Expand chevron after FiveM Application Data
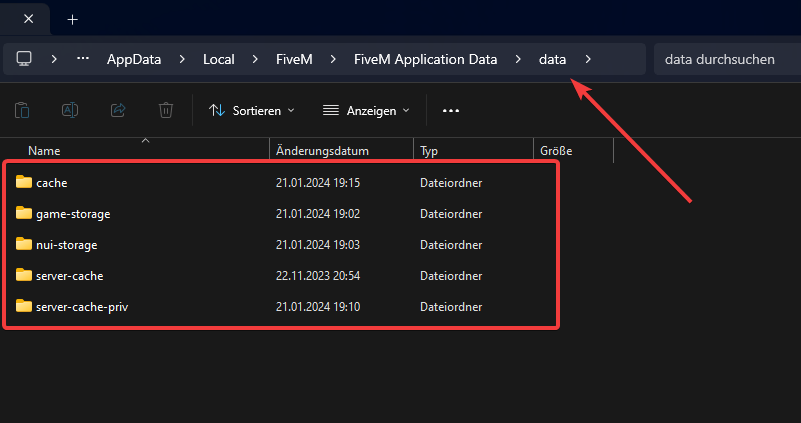This screenshot has width=801, height=423. pyautogui.click(x=518, y=59)
